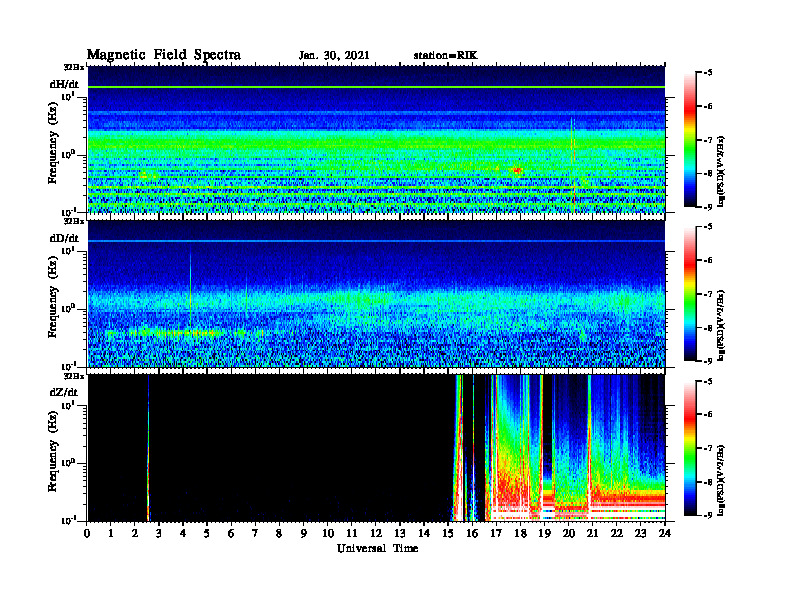Click hour 15 on the Universal Time axis
This screenshot has width=792, height=612.
point(448,534)
